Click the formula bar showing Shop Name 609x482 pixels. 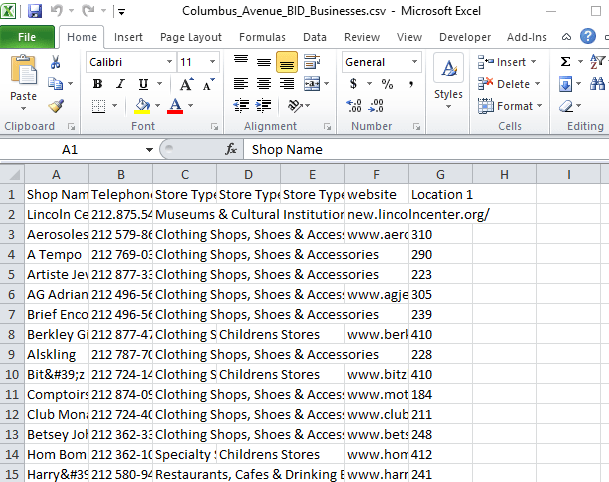point(426,150)
